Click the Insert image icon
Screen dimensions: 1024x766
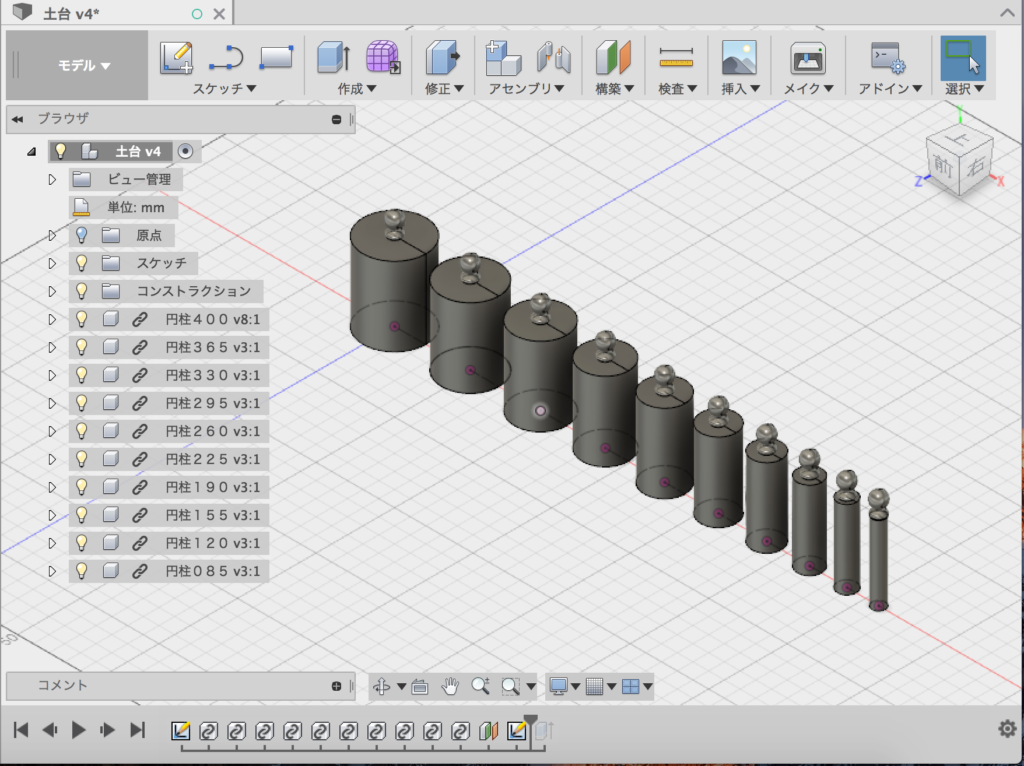[x=739, y=57]
